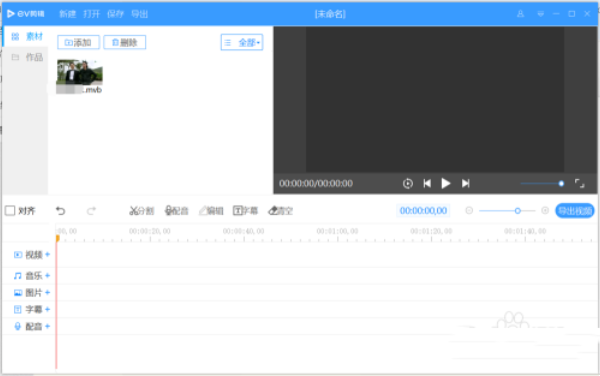The image size is (600, 376).
Task: Select the 分割 split tool
Action: coord(142,211)
